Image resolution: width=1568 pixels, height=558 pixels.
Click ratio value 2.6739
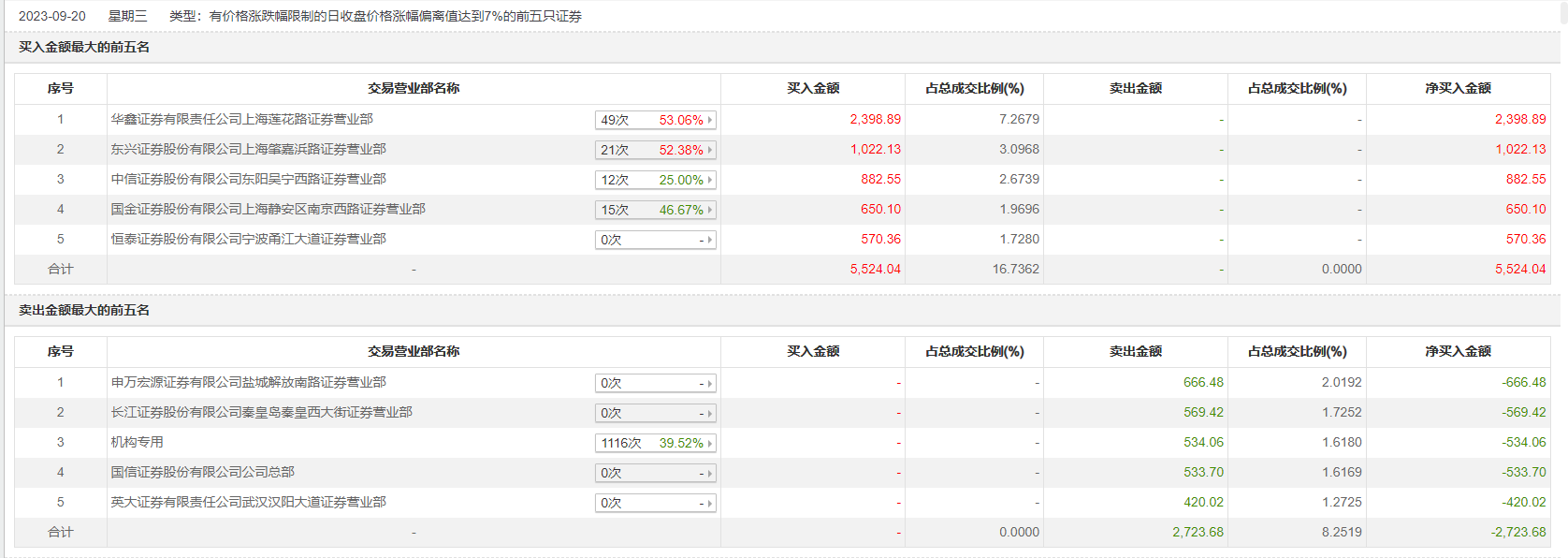tap(1019, 179)
